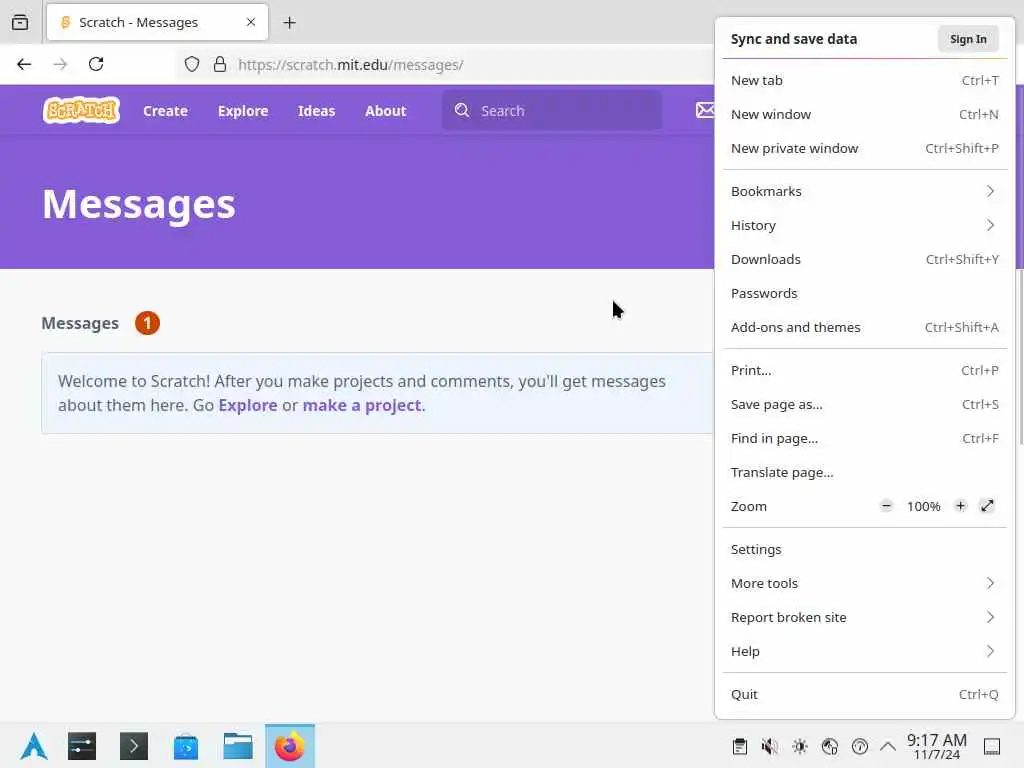
Task: Open the Scratch messages envelope icon
Action: pos(705,110)
